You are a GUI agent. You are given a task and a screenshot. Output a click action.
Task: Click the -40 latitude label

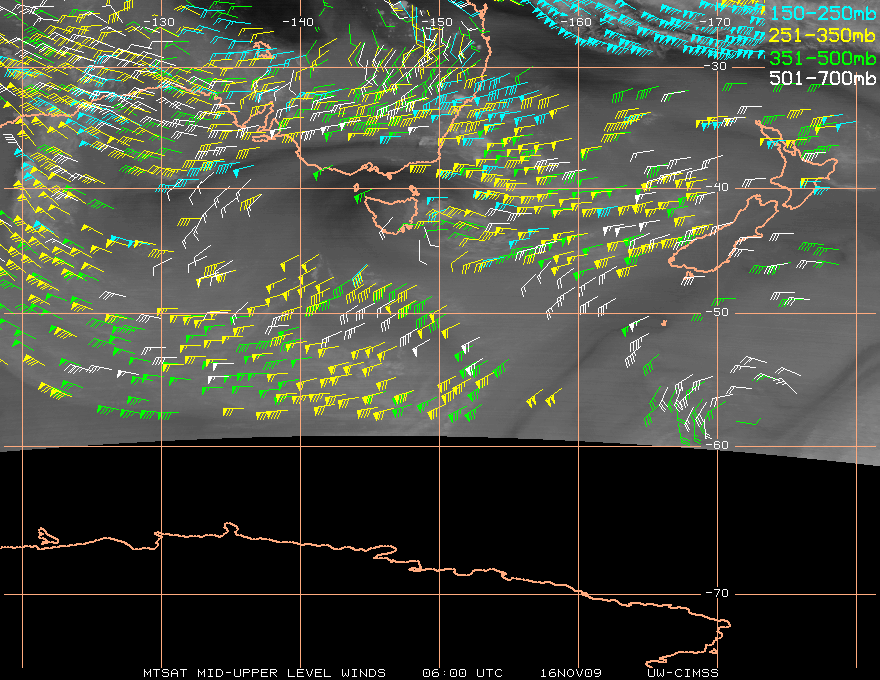(x=717, y=187)
